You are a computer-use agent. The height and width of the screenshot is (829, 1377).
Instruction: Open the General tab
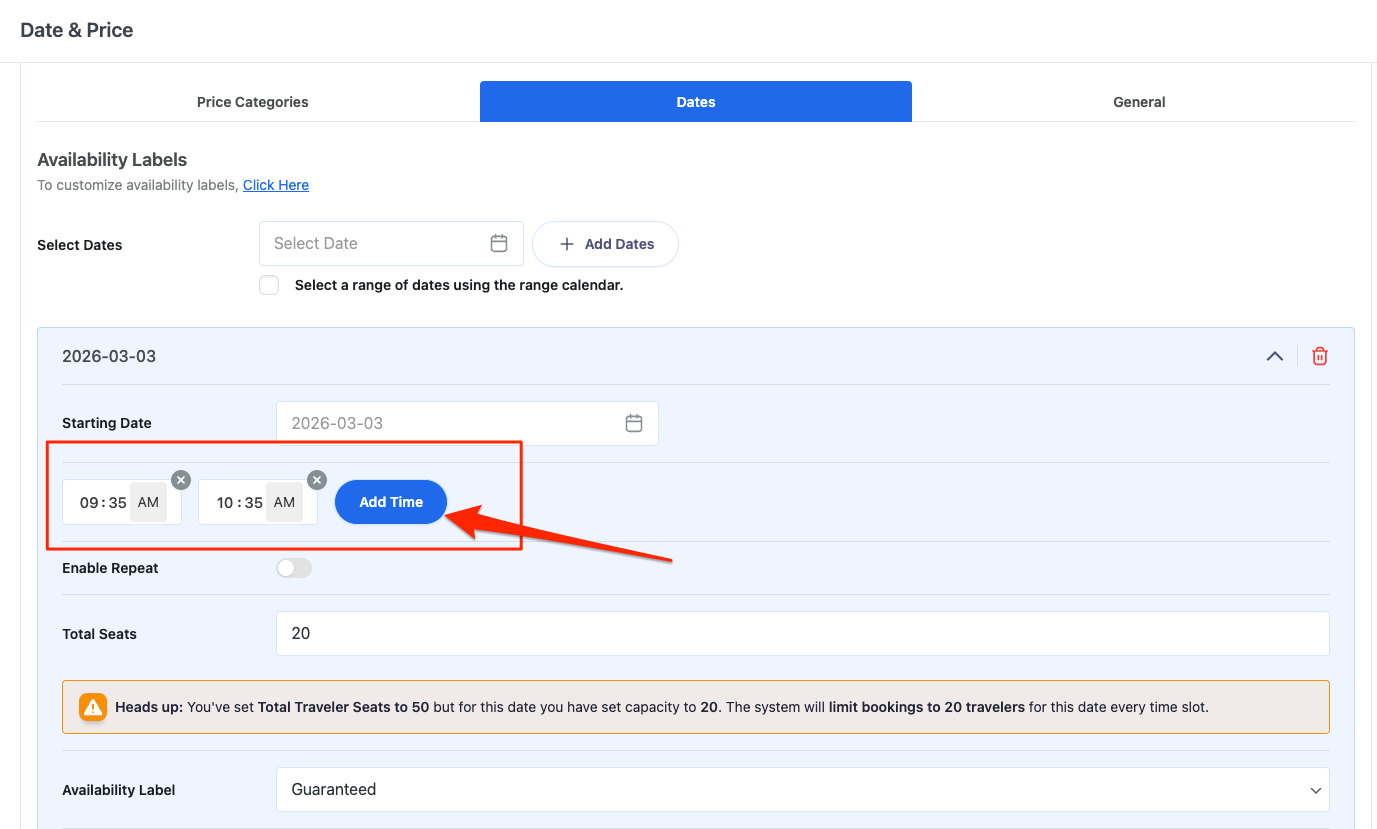[1139, 102]
